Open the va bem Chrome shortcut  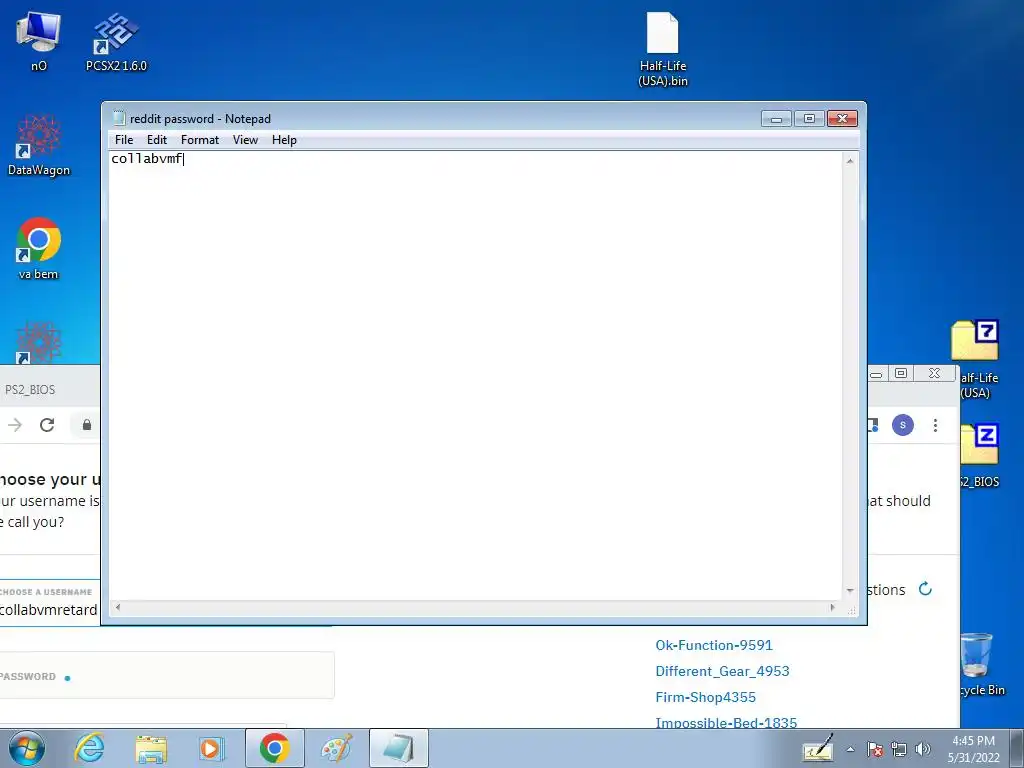(x=39, y=248)
